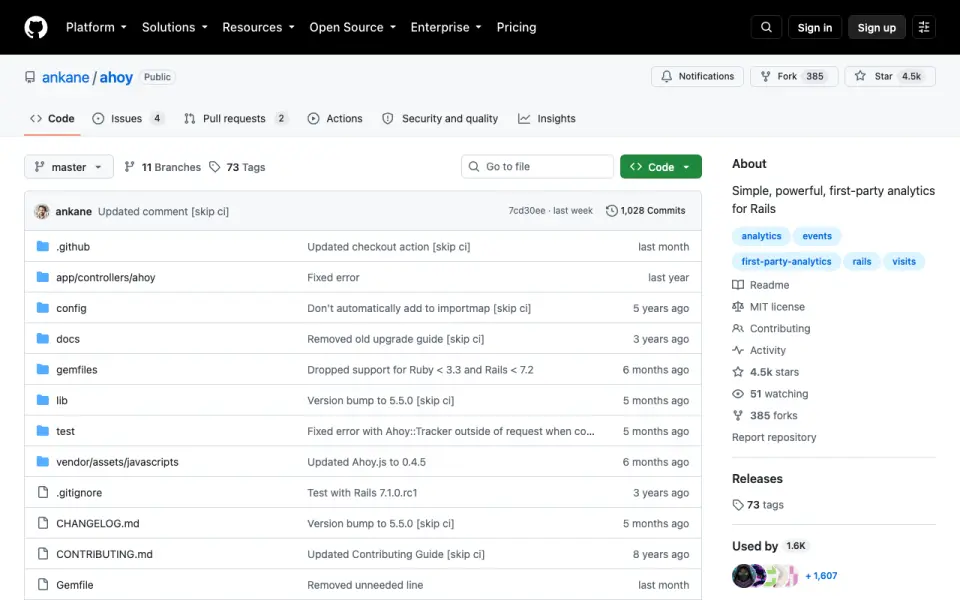Screen dimensions: 960x600
Task: Open the master branch selector dropdown
Action: click(69, 167)
